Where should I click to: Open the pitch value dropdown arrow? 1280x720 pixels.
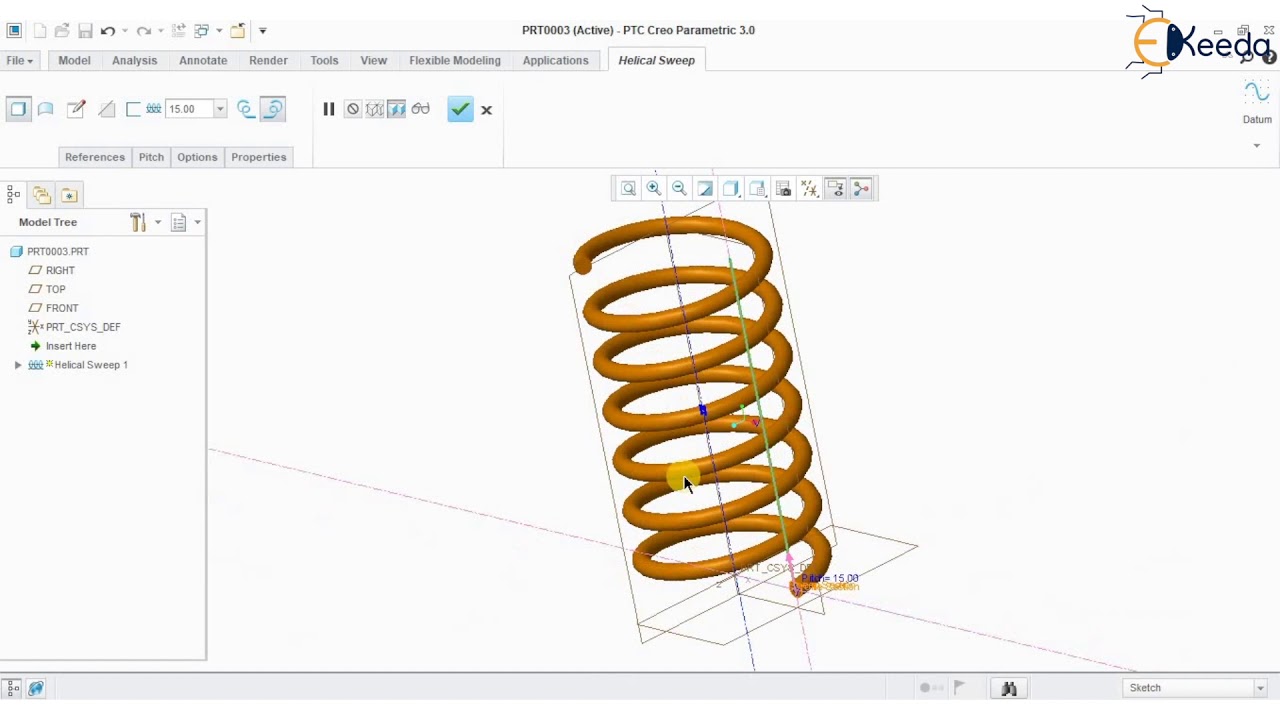220,109
